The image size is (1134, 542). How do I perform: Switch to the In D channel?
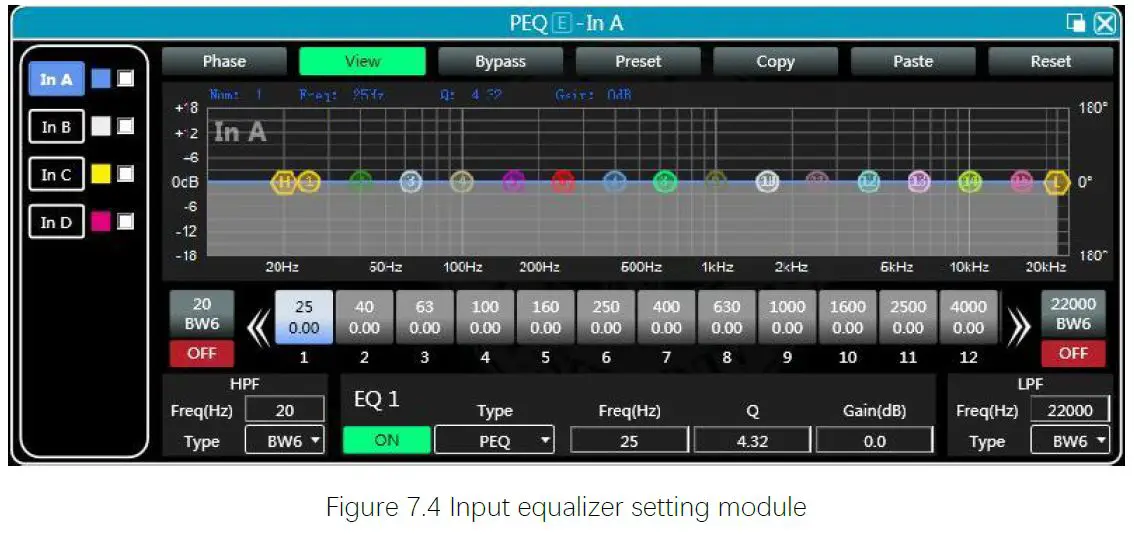tap(56, 222)
